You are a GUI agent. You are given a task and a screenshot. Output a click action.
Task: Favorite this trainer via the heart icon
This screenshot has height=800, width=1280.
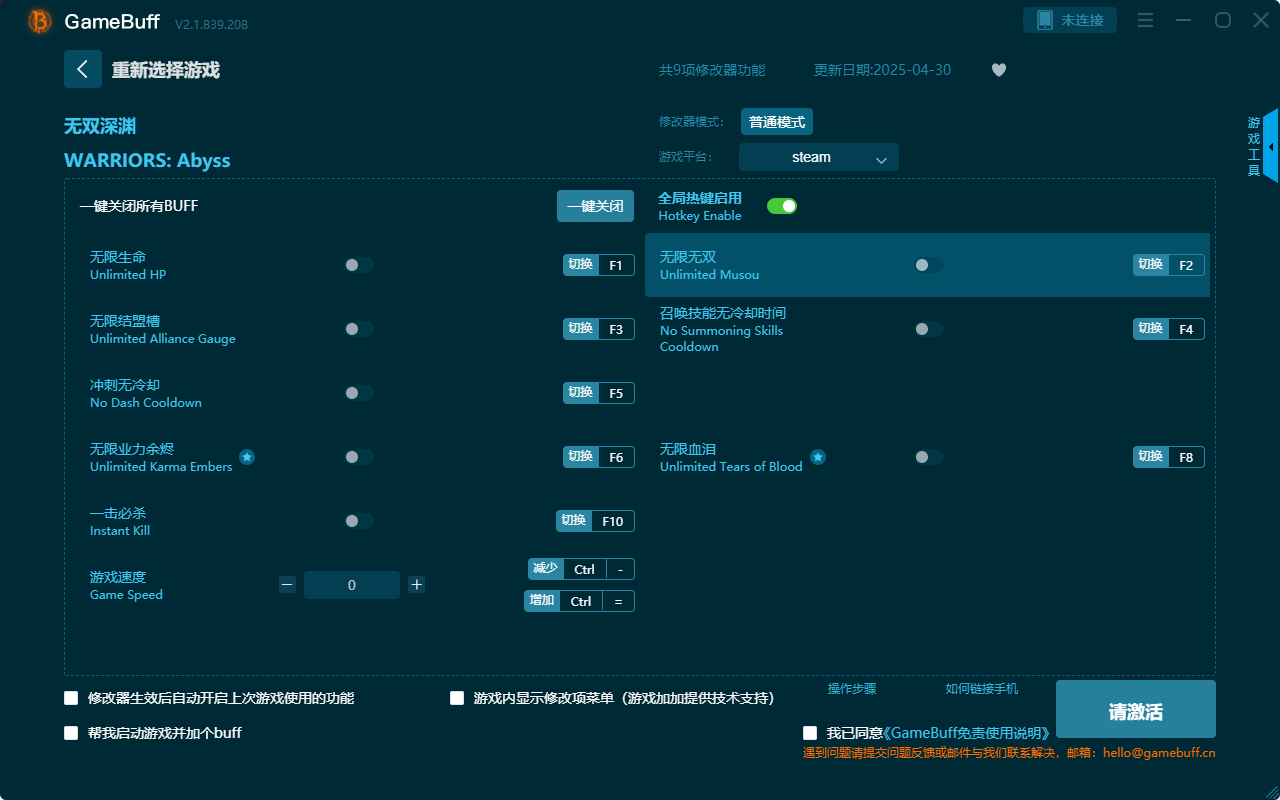998,70
